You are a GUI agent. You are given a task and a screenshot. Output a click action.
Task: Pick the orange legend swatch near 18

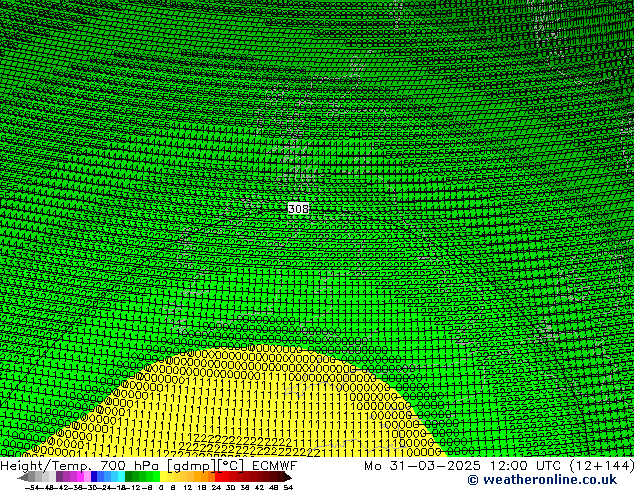tap(205, 477)
